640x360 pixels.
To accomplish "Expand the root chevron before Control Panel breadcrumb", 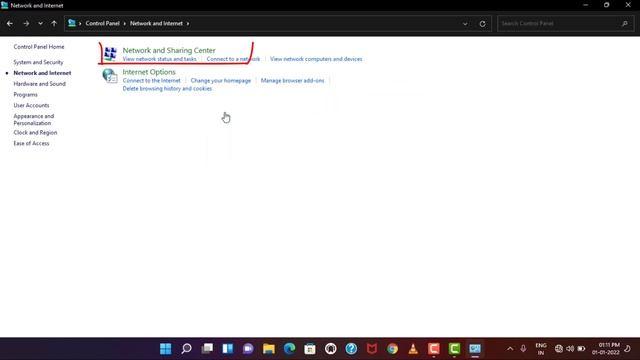I will tap(80, 24).
